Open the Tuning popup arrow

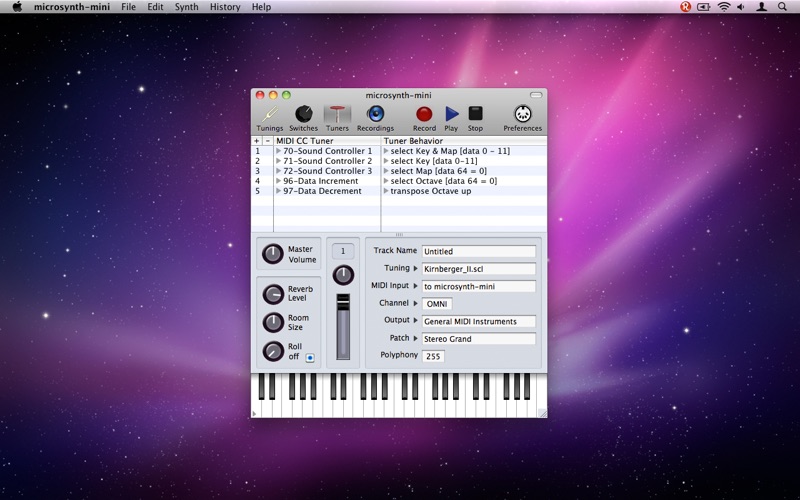click(x=415, y=268)
